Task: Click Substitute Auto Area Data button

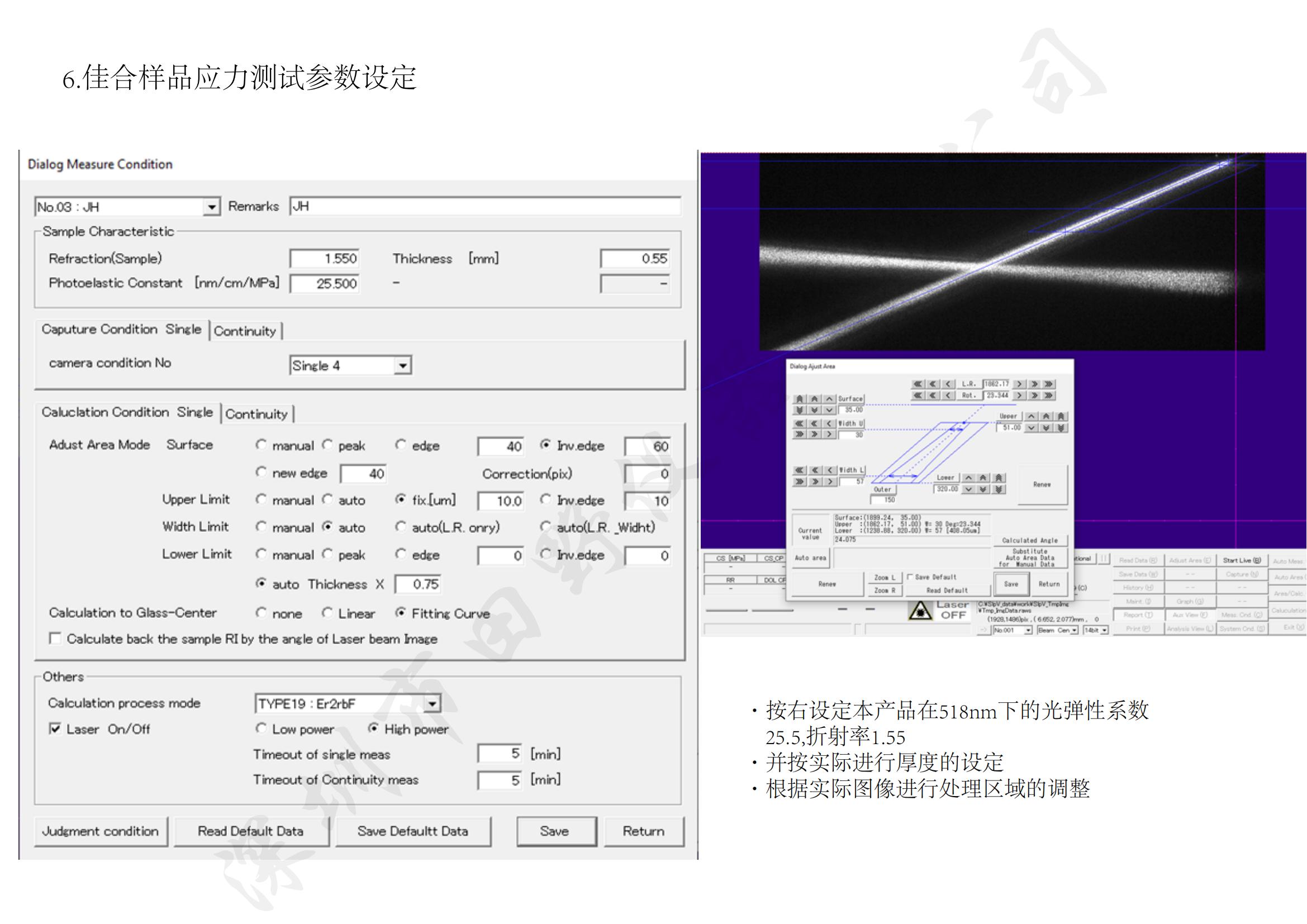Action: [1031, 558]
